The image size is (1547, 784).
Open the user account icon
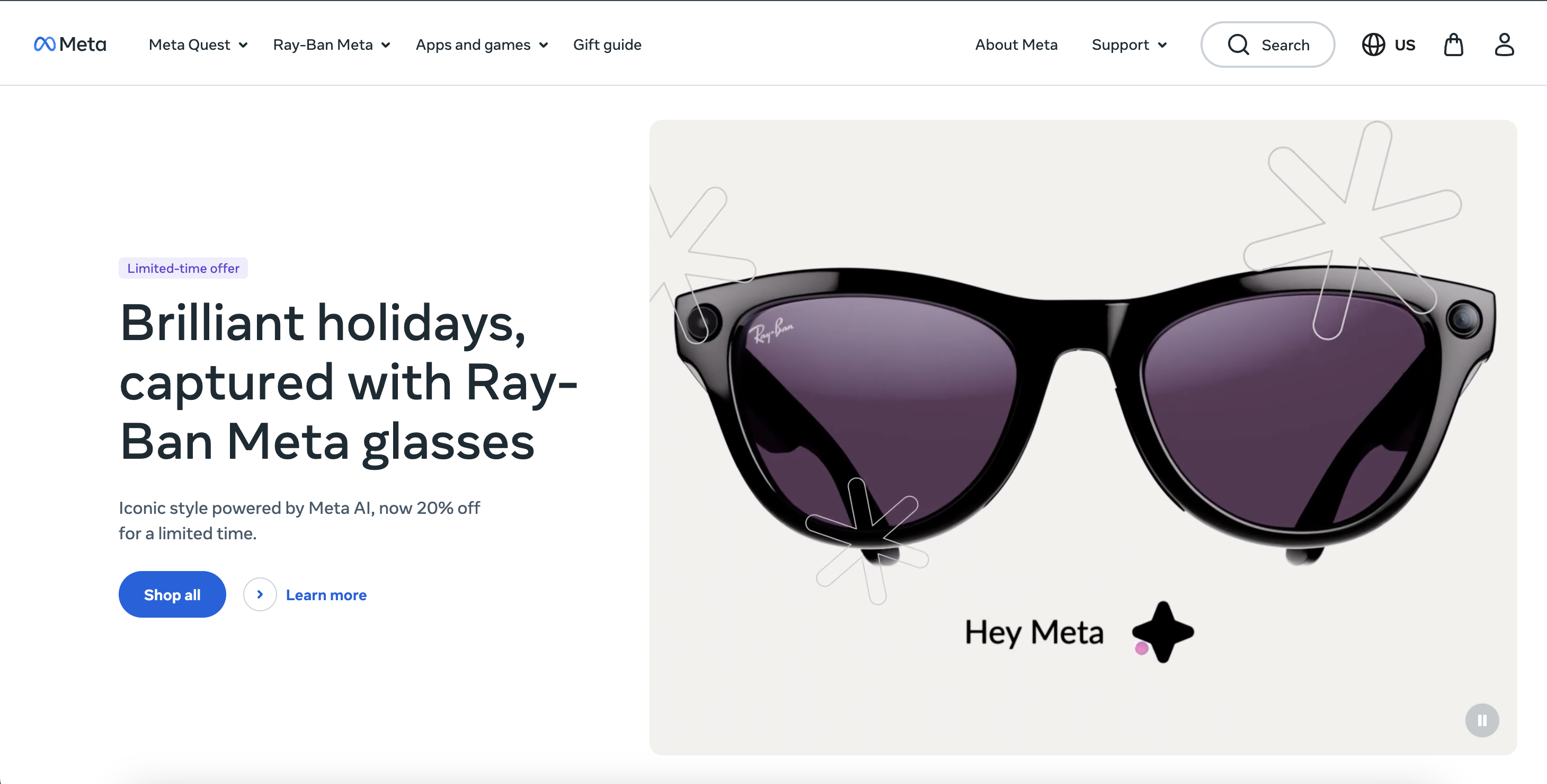[x=1504, y=44]
